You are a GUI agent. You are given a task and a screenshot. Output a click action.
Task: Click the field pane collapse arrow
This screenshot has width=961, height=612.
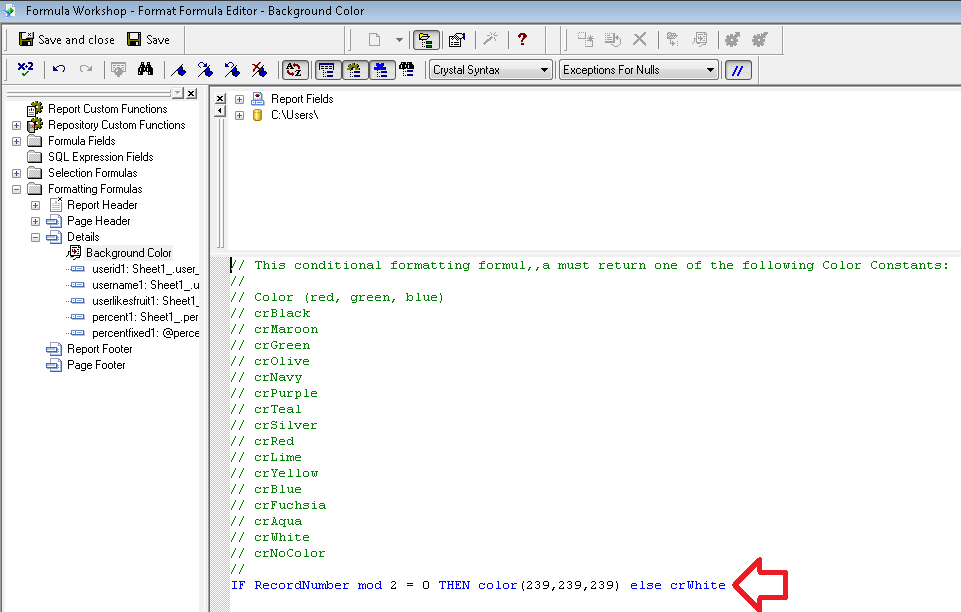coord(221,111)
